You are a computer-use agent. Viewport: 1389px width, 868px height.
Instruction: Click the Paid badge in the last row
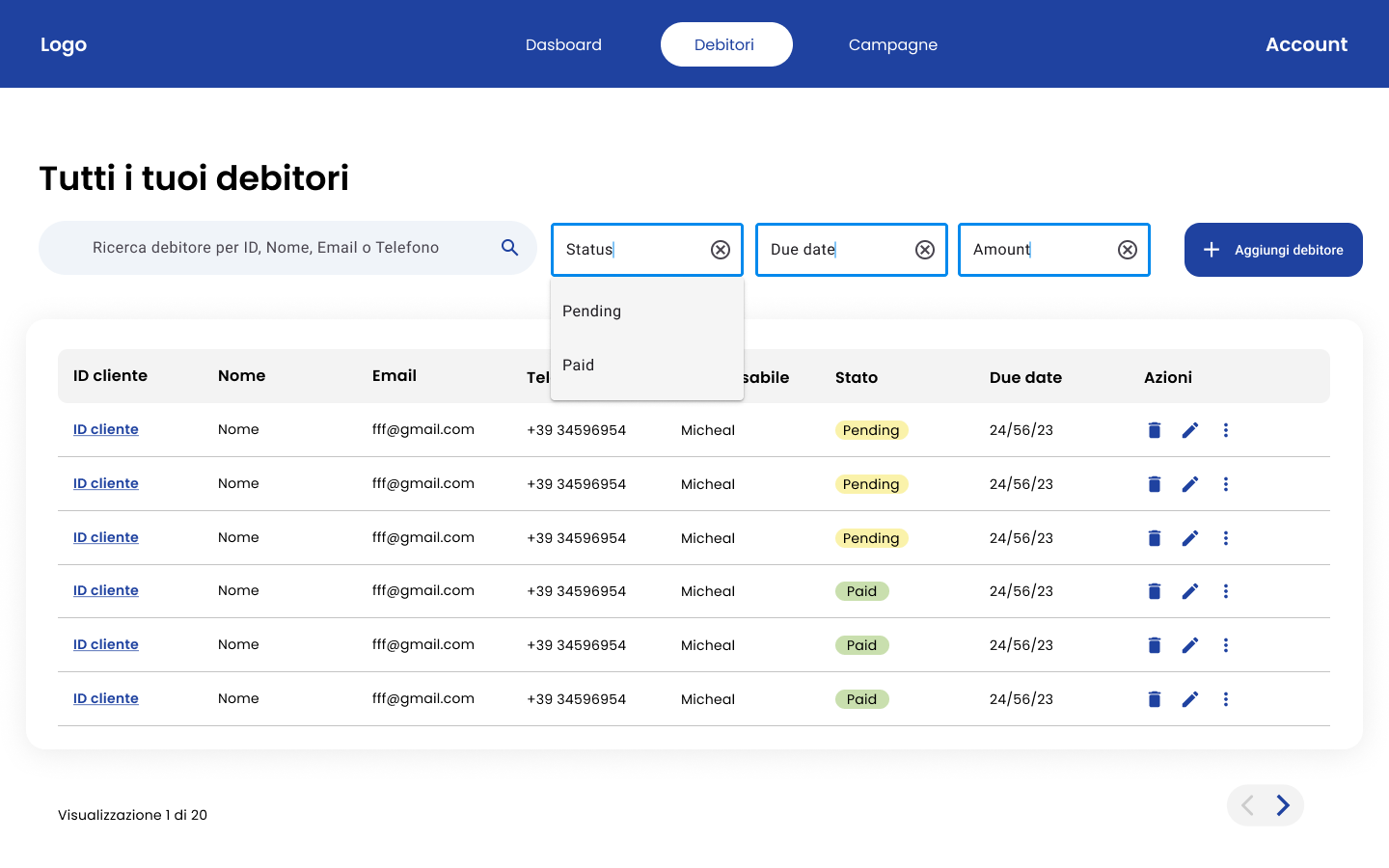click(861, 699)
